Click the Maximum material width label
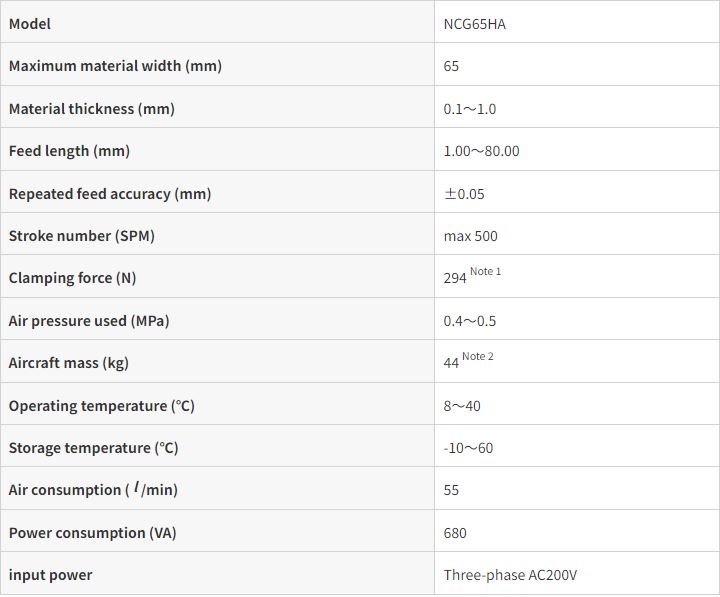 pyautogui.click(x=115, y=66)
